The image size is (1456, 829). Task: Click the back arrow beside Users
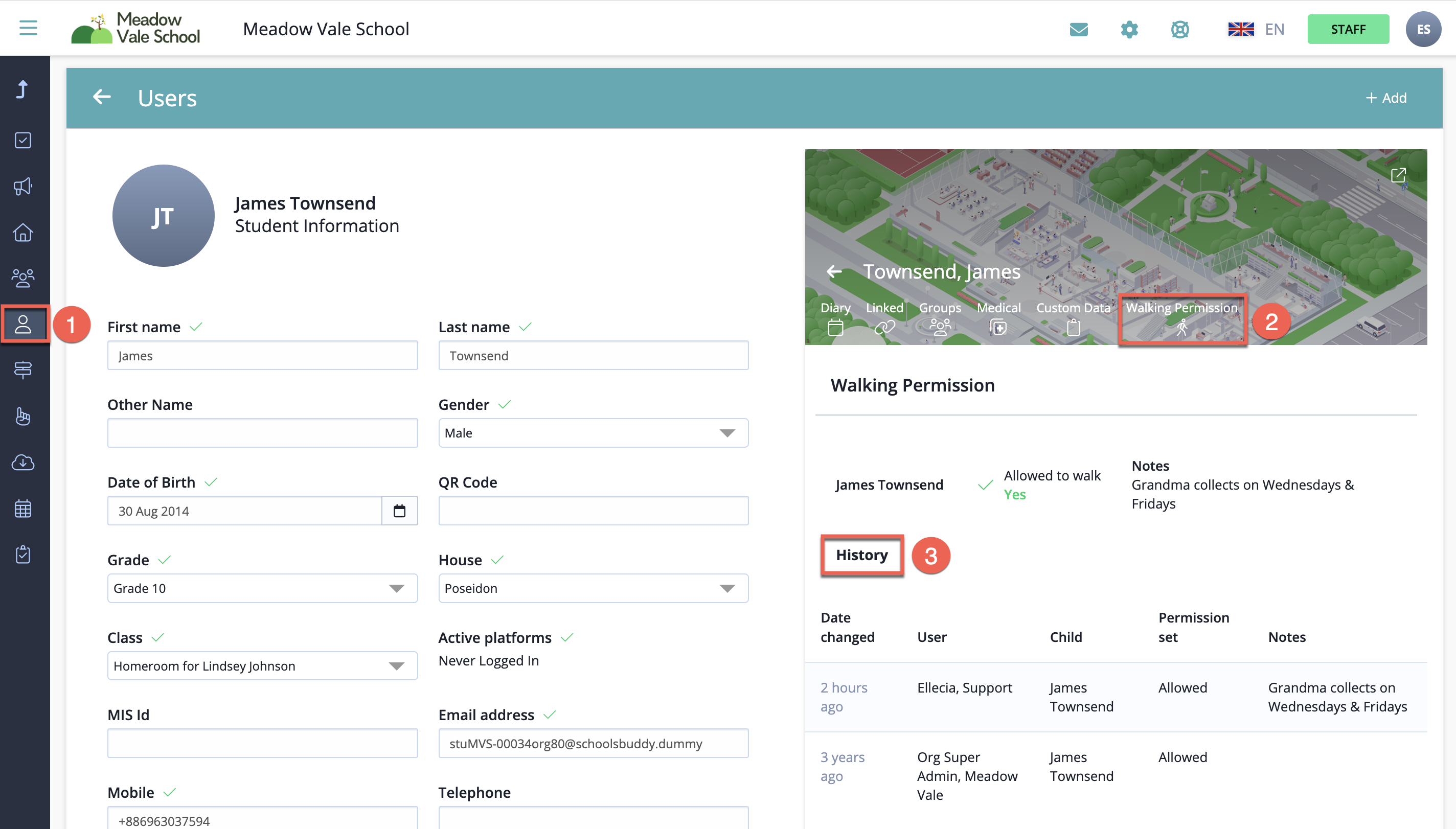[x=102, y=97]
